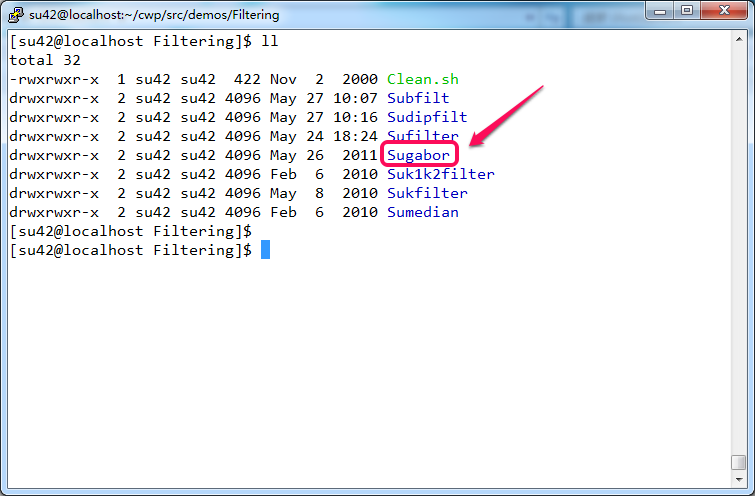
Task: Click the permissions string on Sumedian row
Action: (x=54, y=212)
